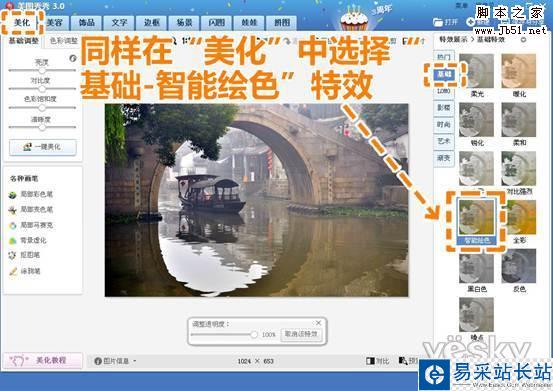Click the bridge photo on the canvas
553x391 pixels.
pos(256,200)
